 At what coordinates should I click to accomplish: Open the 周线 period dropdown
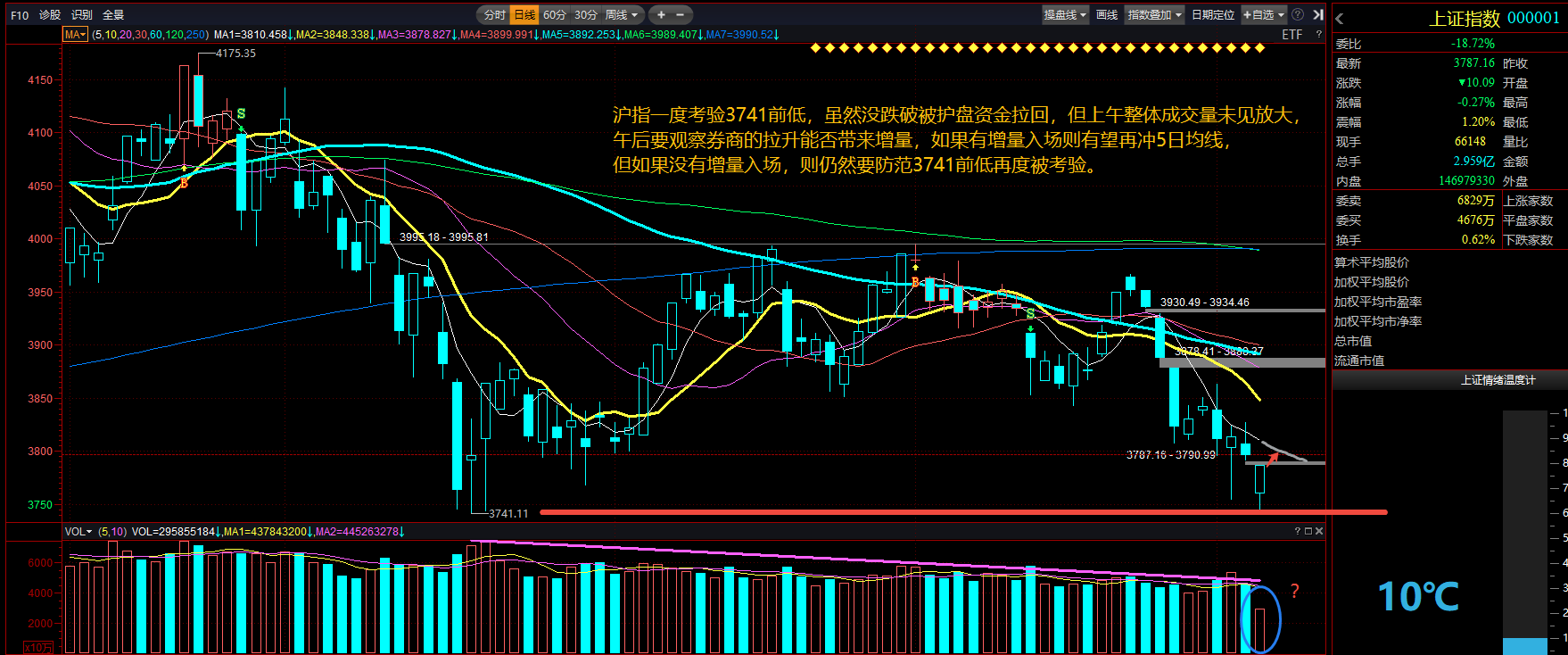pyautogui.click(x=622, y=15)
